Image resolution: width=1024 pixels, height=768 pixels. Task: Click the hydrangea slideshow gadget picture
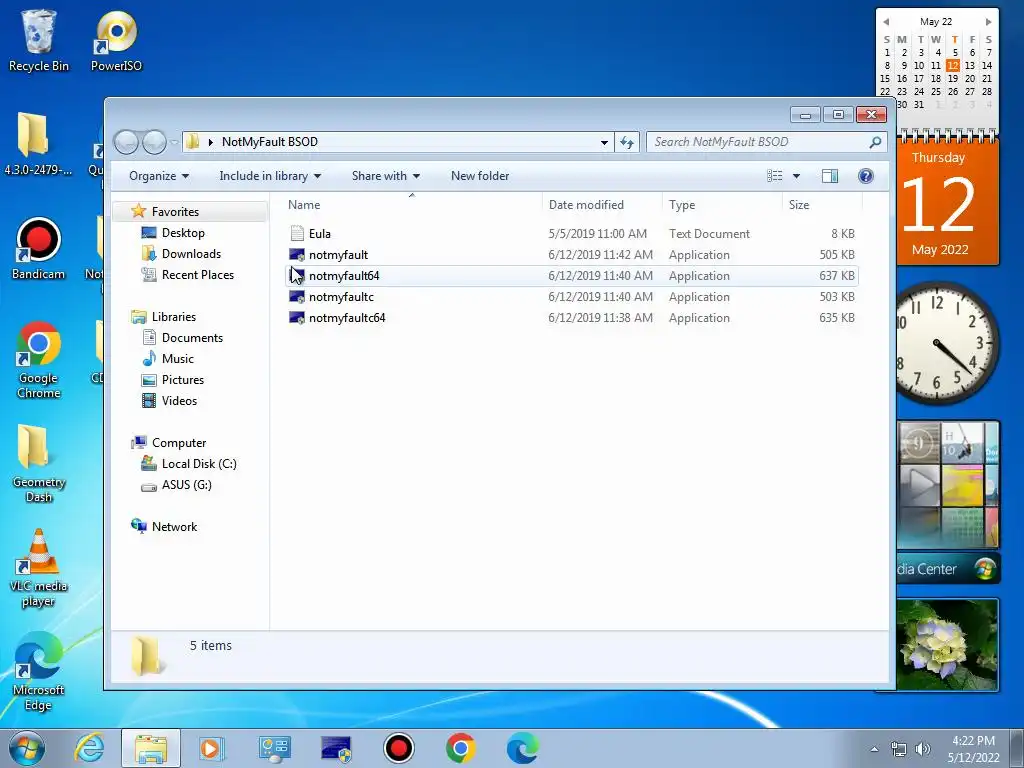[947, 645]
